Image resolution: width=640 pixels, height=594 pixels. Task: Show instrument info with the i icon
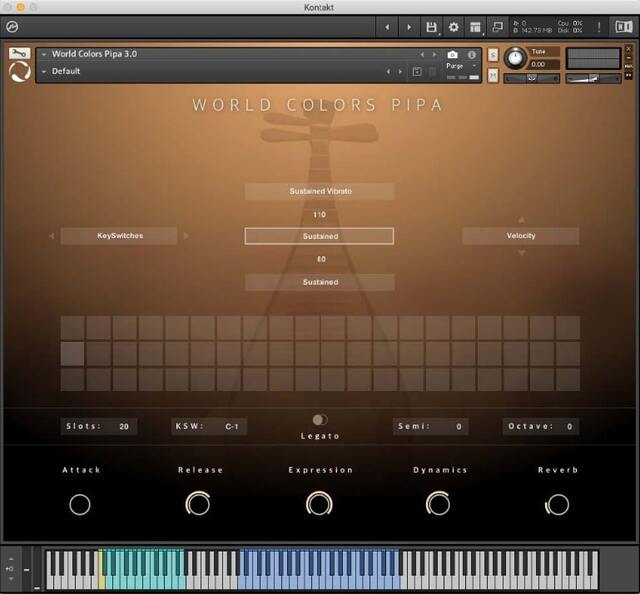pos(472,54)
